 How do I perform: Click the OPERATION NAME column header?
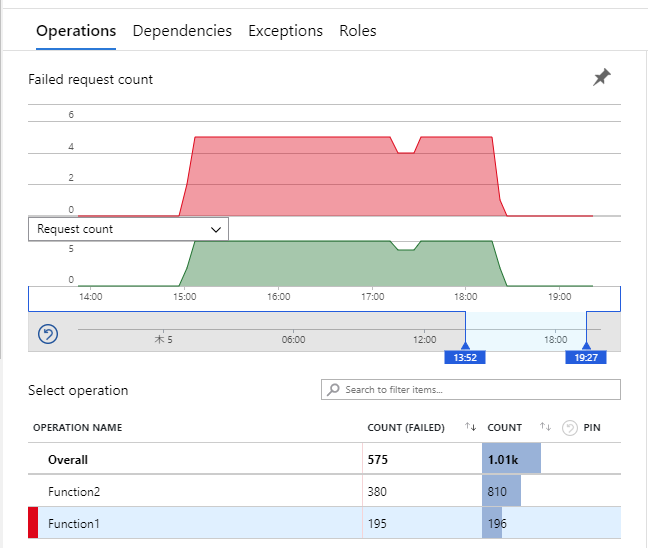click(x=78, y=427)
